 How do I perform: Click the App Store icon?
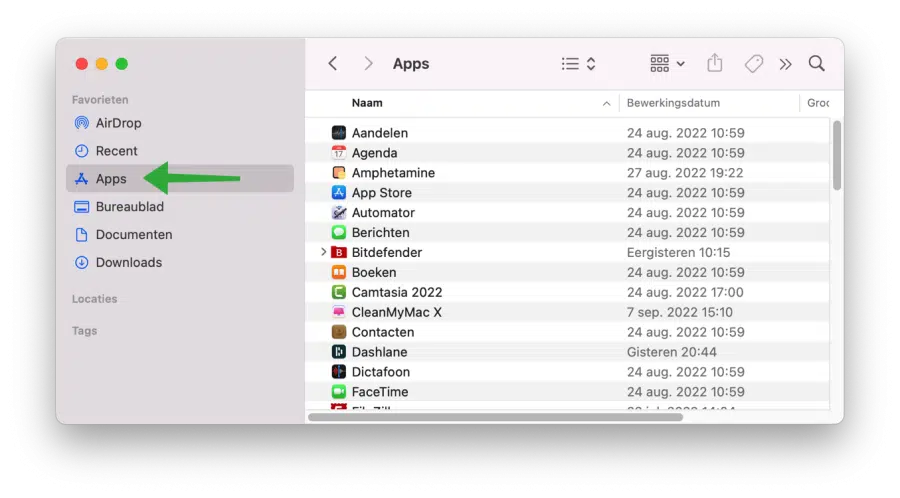(x=339, y=193)
